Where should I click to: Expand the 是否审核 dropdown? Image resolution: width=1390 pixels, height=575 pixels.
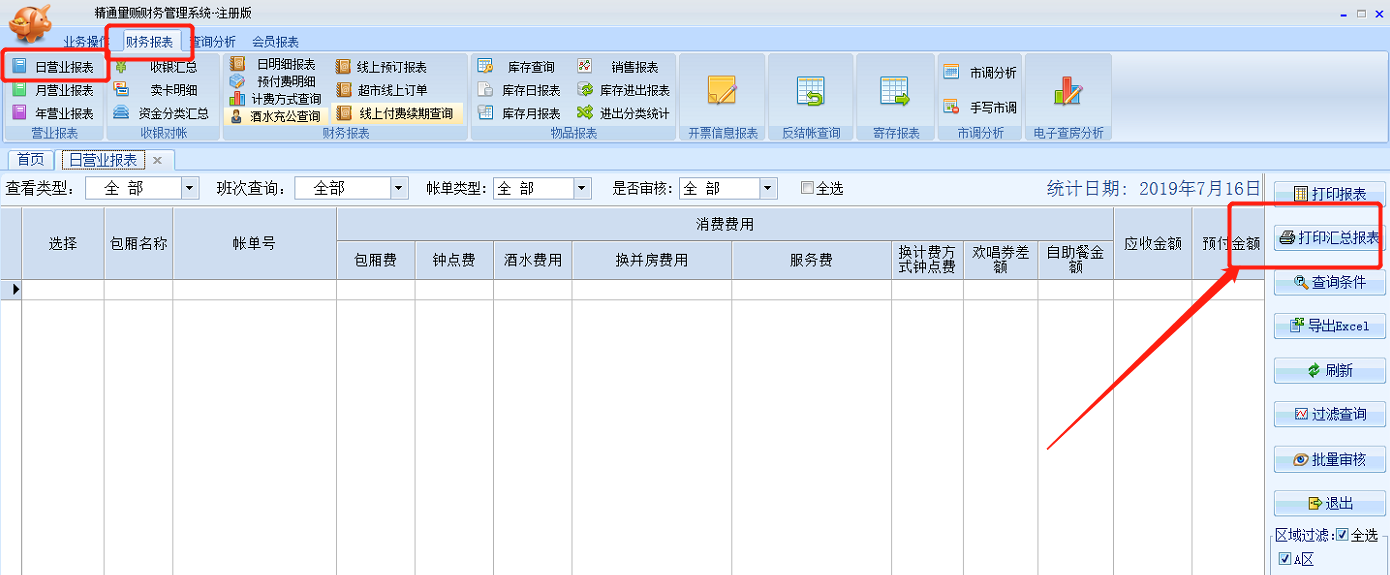pyautogui.click(x=768, y=188)
